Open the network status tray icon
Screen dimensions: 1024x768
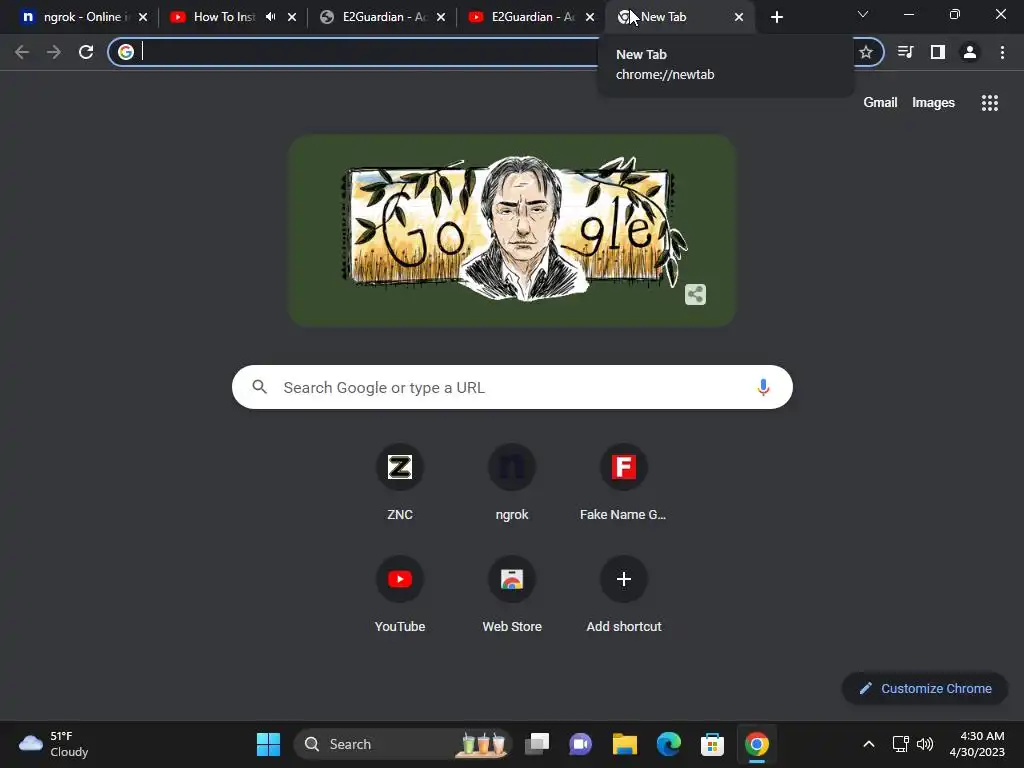tap(901, 744)
